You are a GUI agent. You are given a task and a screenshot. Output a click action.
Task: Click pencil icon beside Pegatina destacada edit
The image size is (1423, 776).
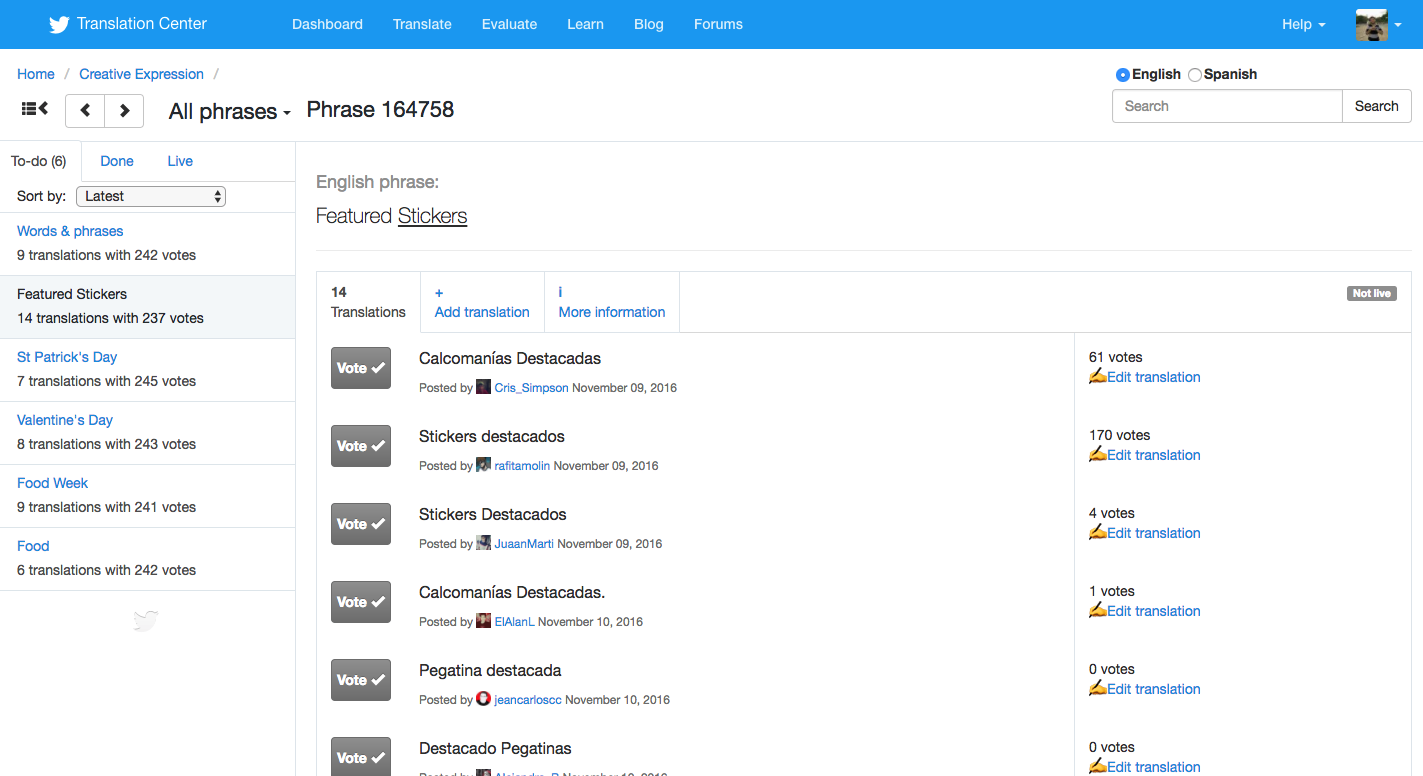[1097, 688]
